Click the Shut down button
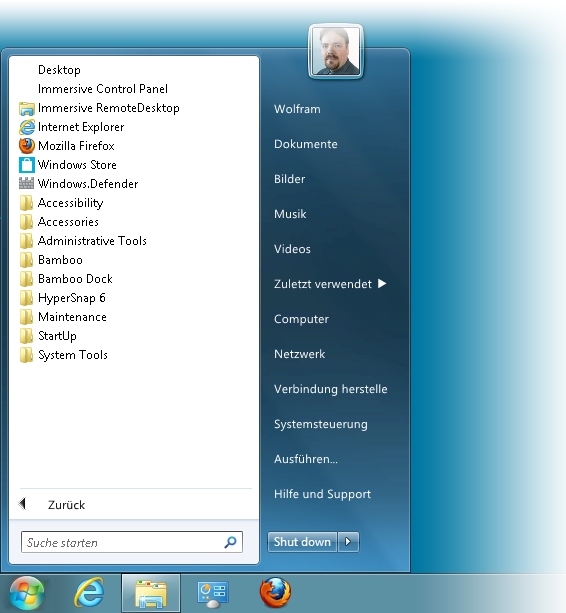This screenshot has width=566, height=613. point(302,542)
